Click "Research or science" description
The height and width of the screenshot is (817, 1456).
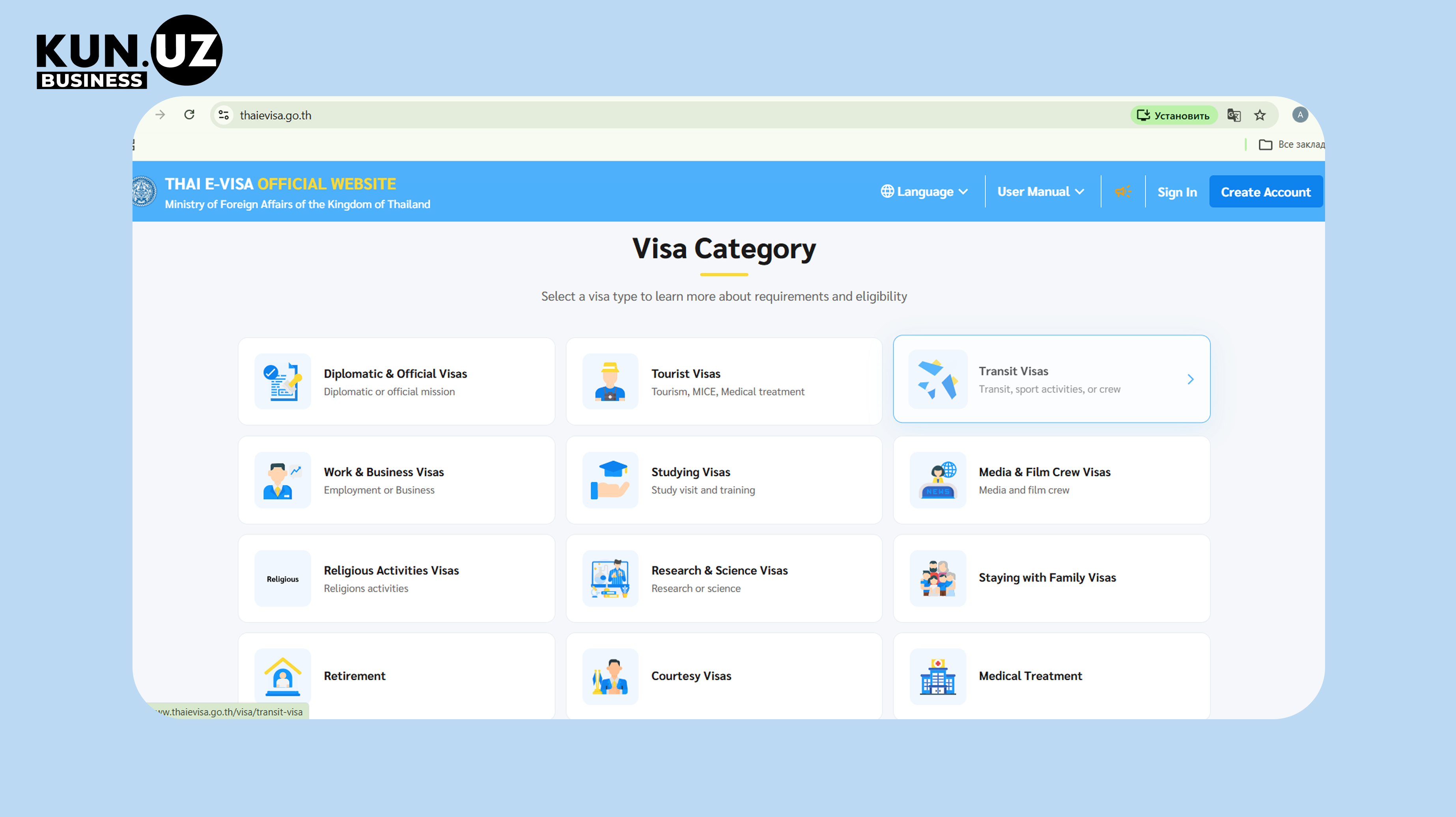point(696,588)
